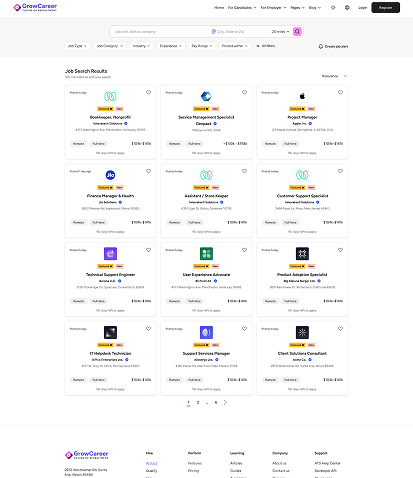The width and height of the screenshot is (413, 478).
Task: Click Create job alert
Action: point(333,46)
